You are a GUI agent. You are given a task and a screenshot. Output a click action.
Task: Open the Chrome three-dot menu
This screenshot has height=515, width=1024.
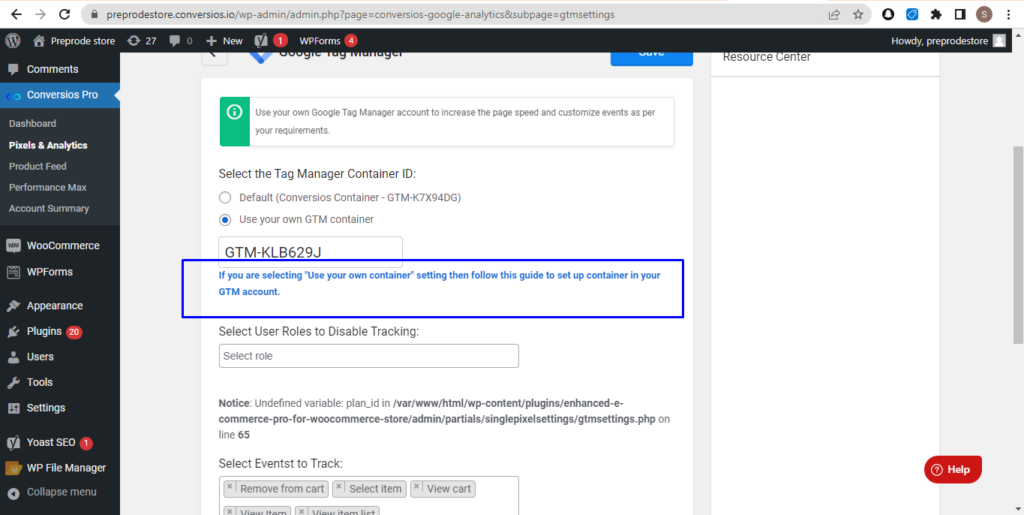[x=1009, y=14]
